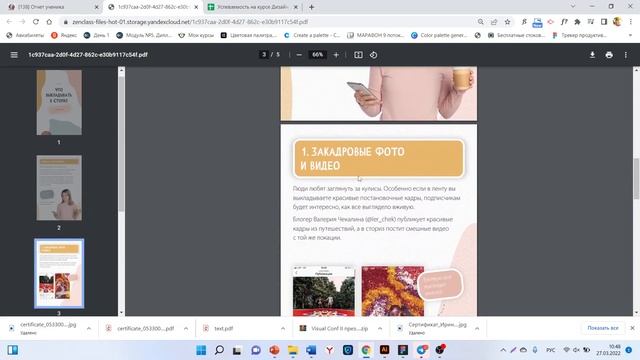Open Adobe Illustrator from the taskbar

[x=384, y=350]
